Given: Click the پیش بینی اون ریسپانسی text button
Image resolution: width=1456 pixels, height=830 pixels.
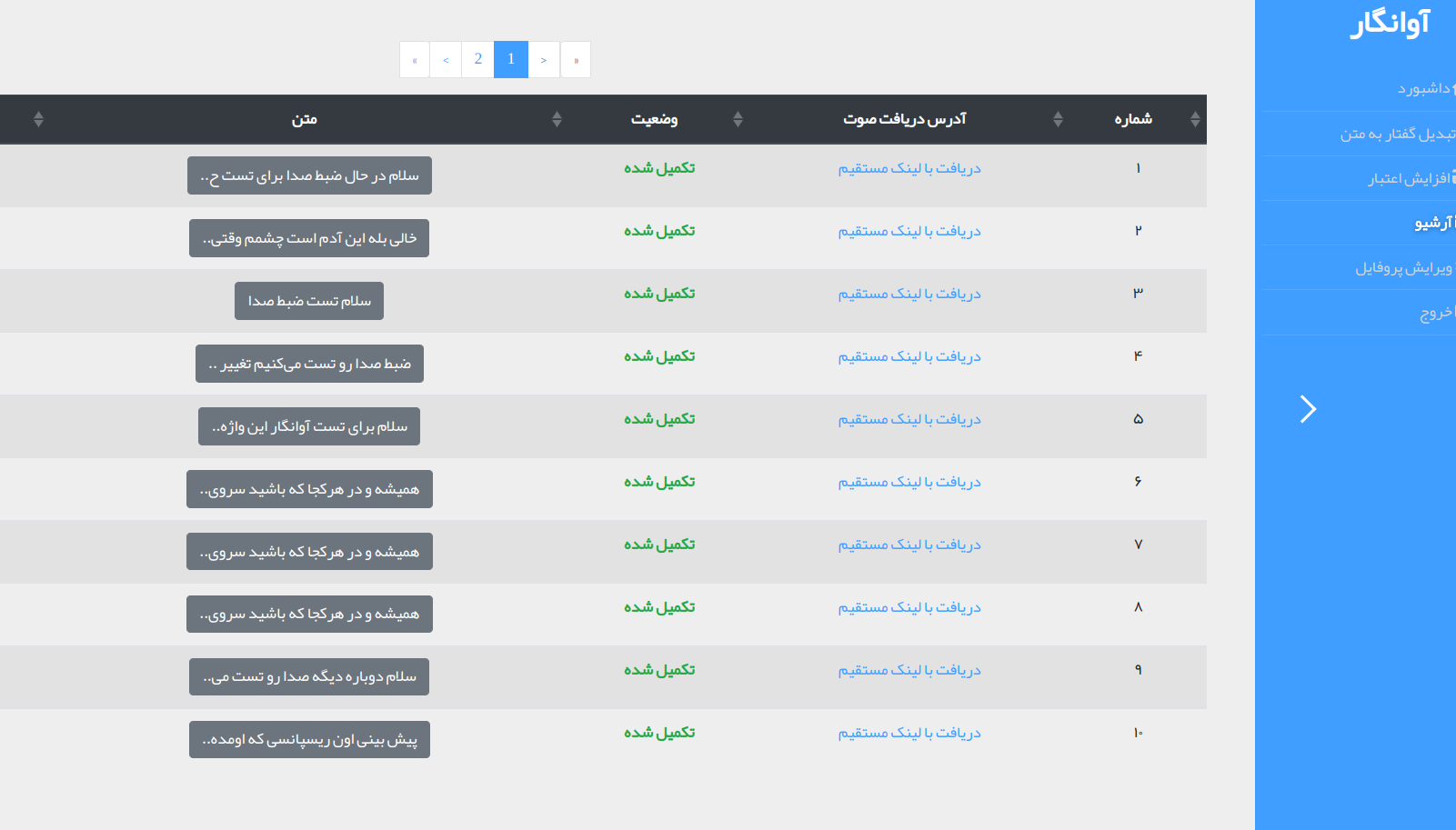Looking at the screenshot, I should [309, 739].
